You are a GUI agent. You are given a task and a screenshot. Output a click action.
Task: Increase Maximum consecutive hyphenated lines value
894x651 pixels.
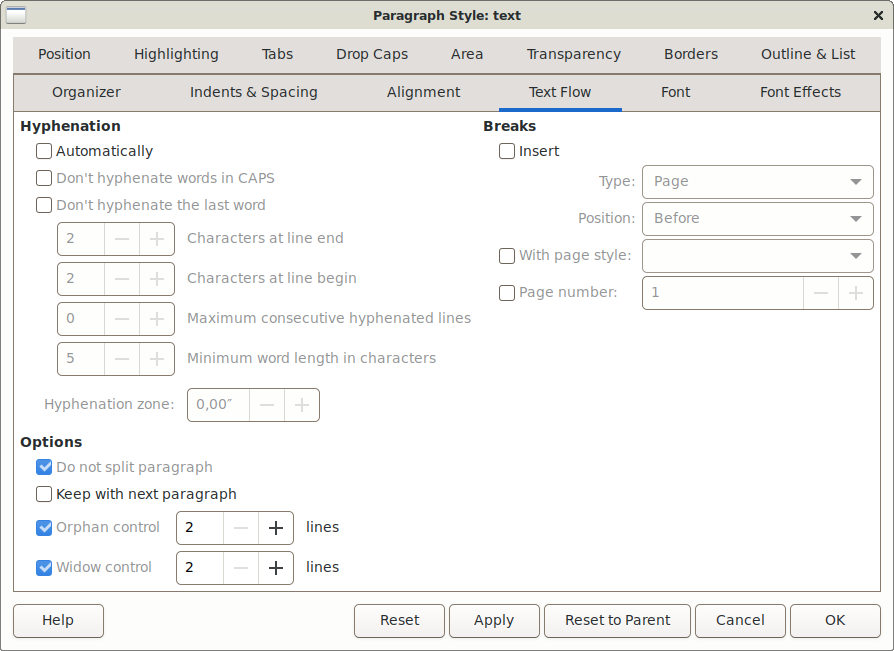[x=157, y=319]
